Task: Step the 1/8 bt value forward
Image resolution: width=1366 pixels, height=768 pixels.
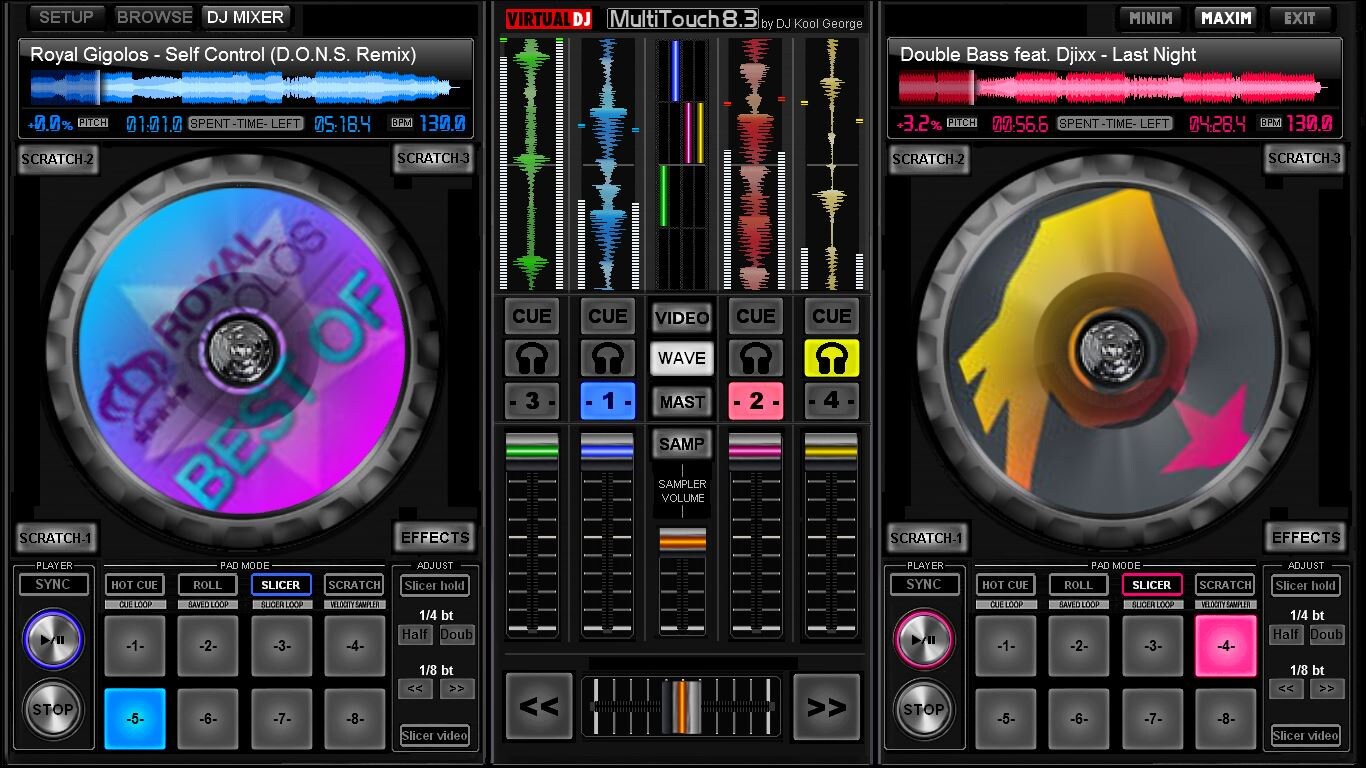Action: tap(457, 688)
